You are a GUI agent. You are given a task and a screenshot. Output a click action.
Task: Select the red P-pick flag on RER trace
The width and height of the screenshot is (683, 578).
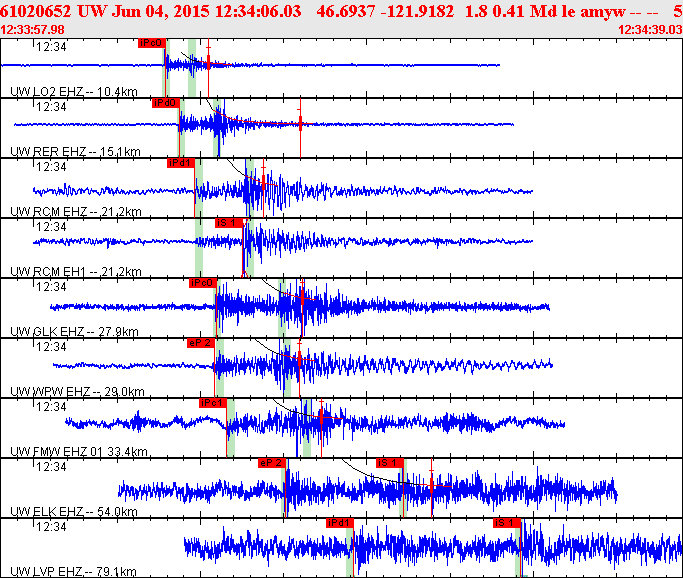165,103
